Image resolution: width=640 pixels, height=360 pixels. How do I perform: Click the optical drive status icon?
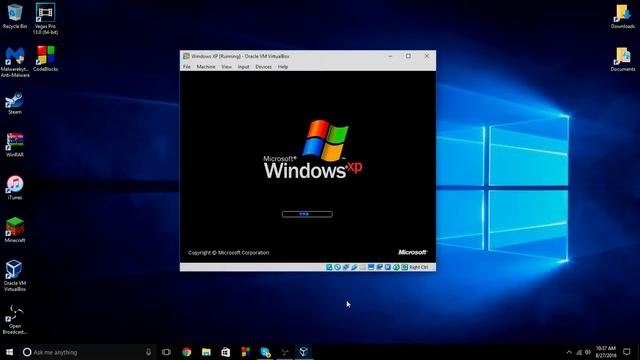point(338,267)
